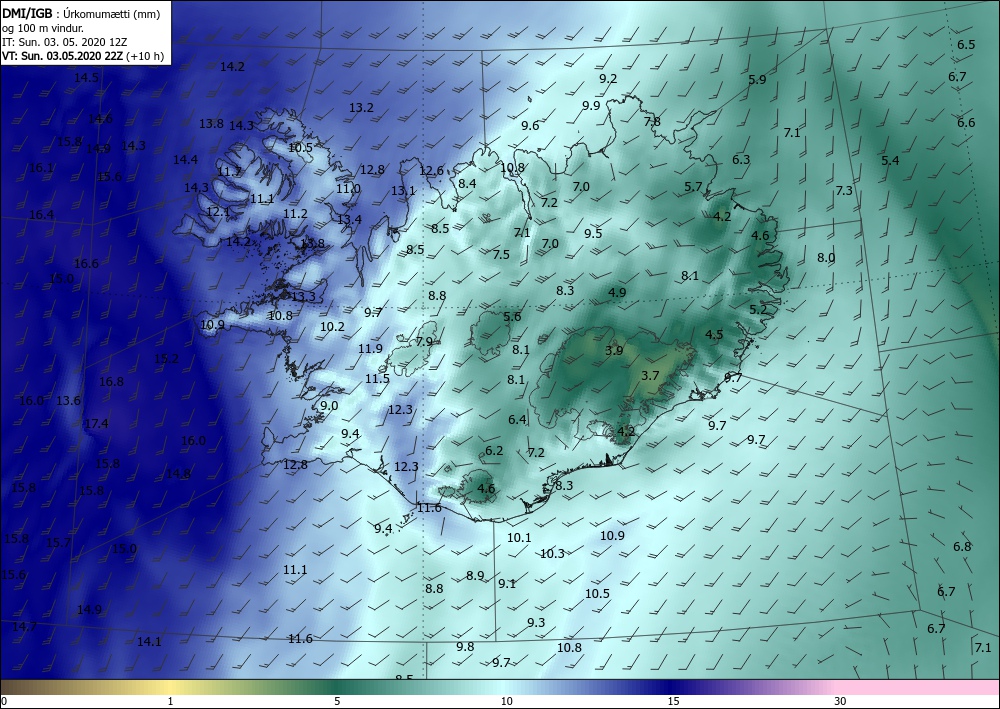
Task: Click the 3.9 value on Vatnajökull glacier
Action: tap(614, 351)
